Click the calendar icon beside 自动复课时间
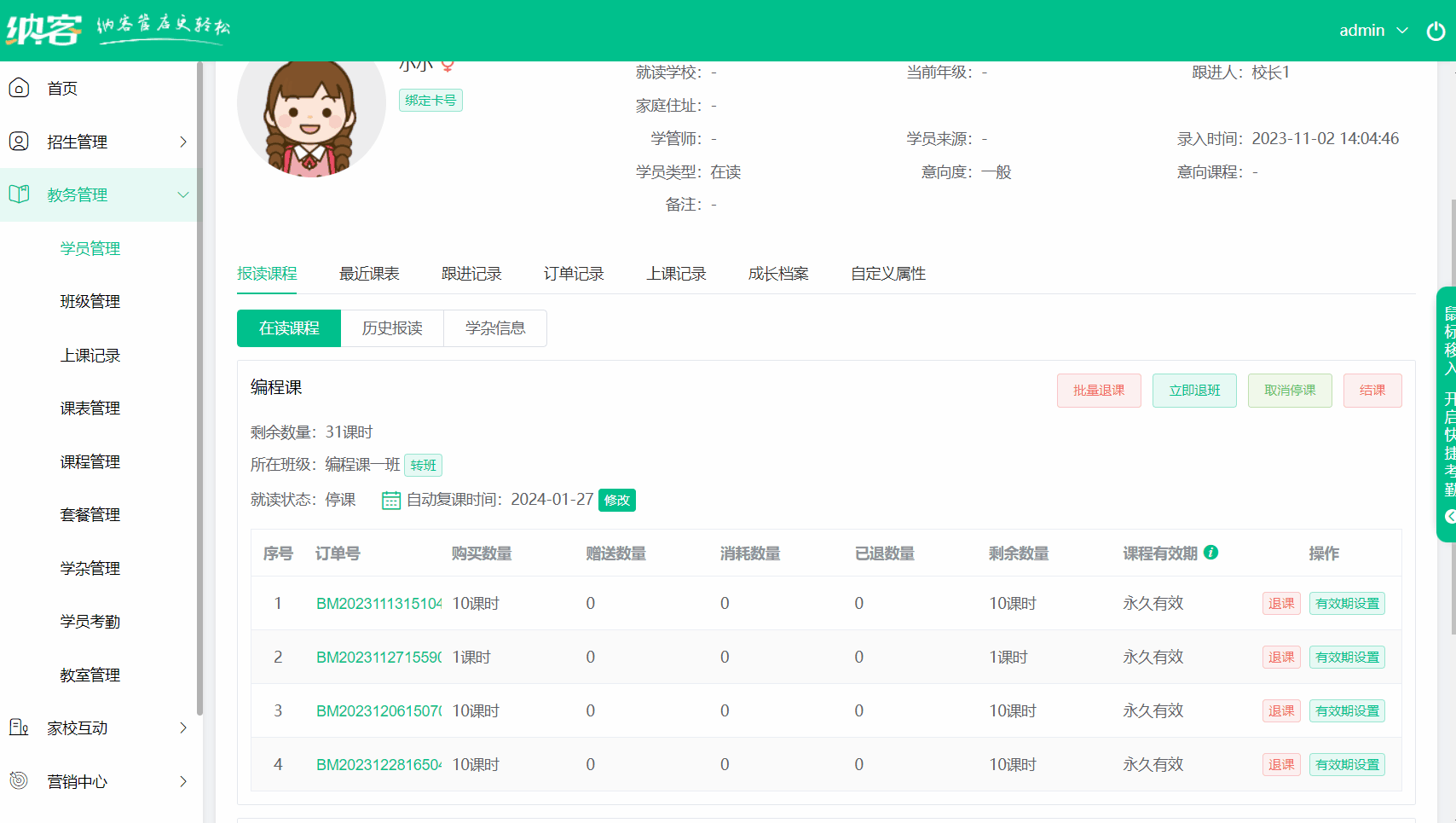1456x823 pixels. [390, 500]
